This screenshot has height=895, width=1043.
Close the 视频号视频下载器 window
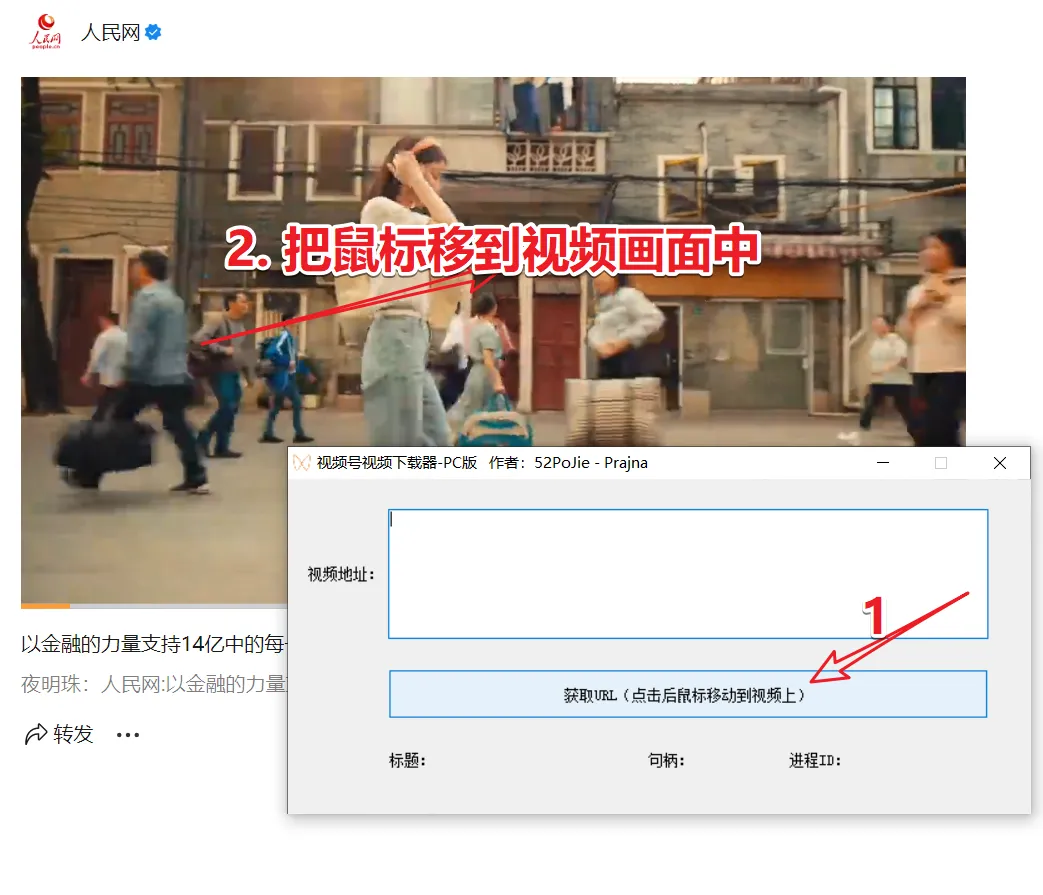1000,463
